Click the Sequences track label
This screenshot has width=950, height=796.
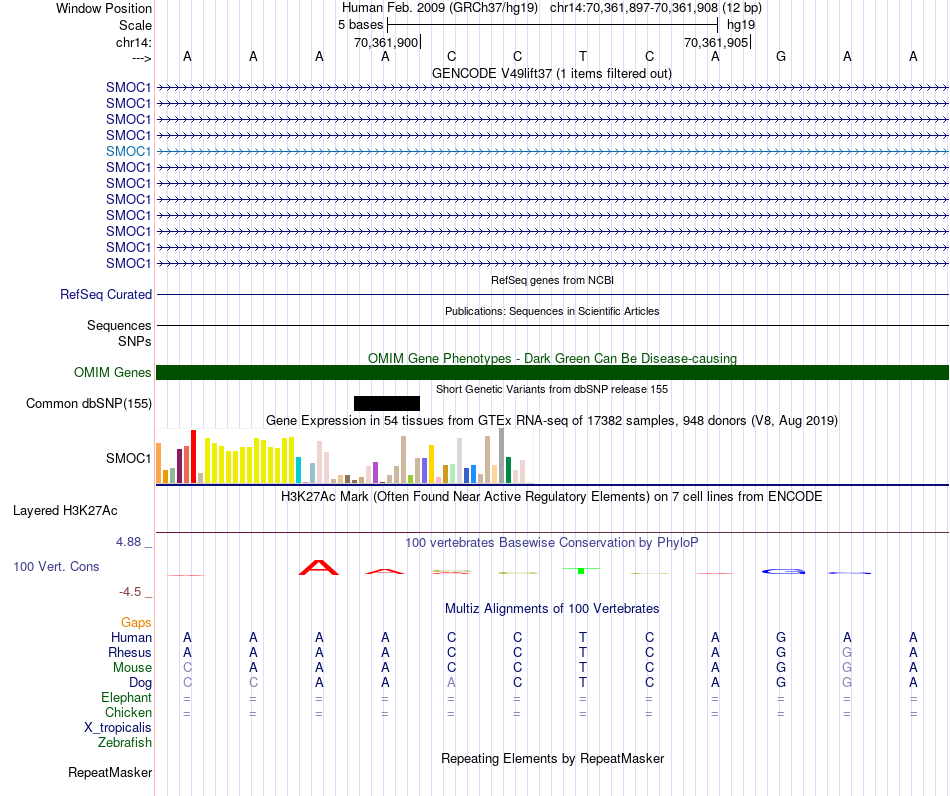click(x=119, y=326)
